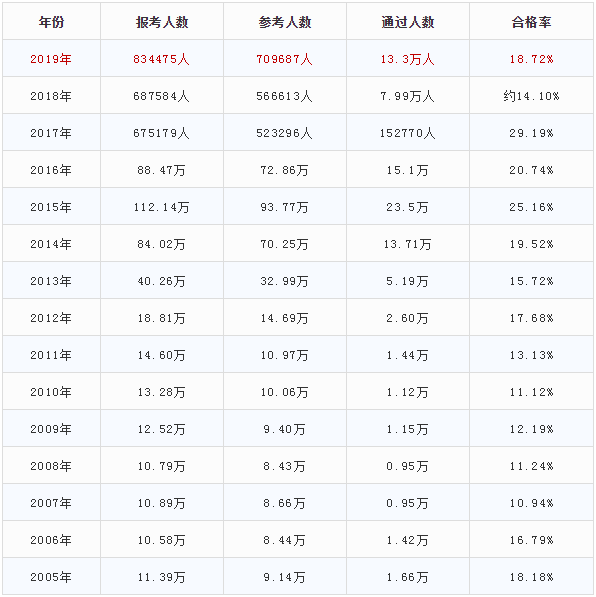Click the 2009年 row label
596x597 pixels.
(x=51, y=429)
